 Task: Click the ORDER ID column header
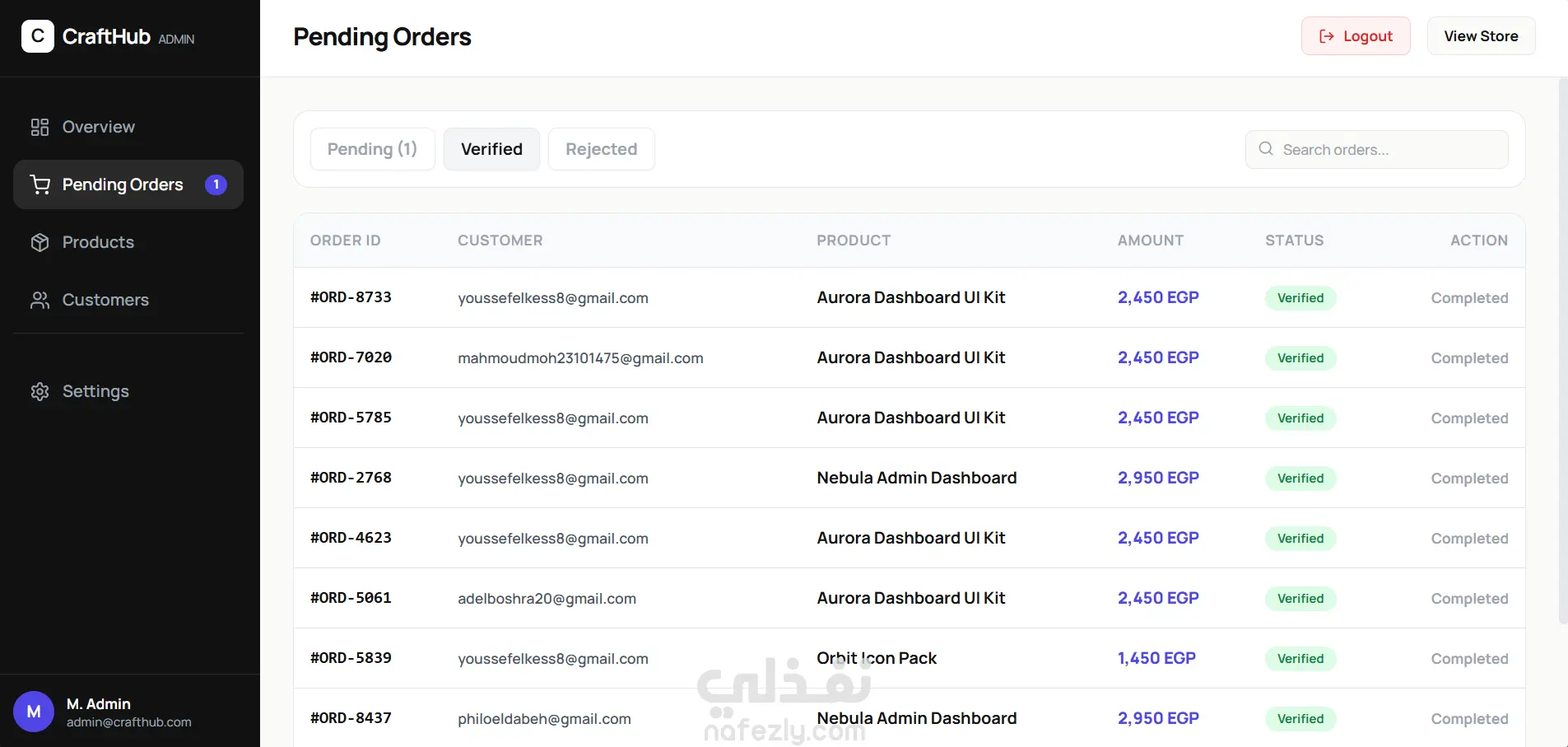click(345, 240)
